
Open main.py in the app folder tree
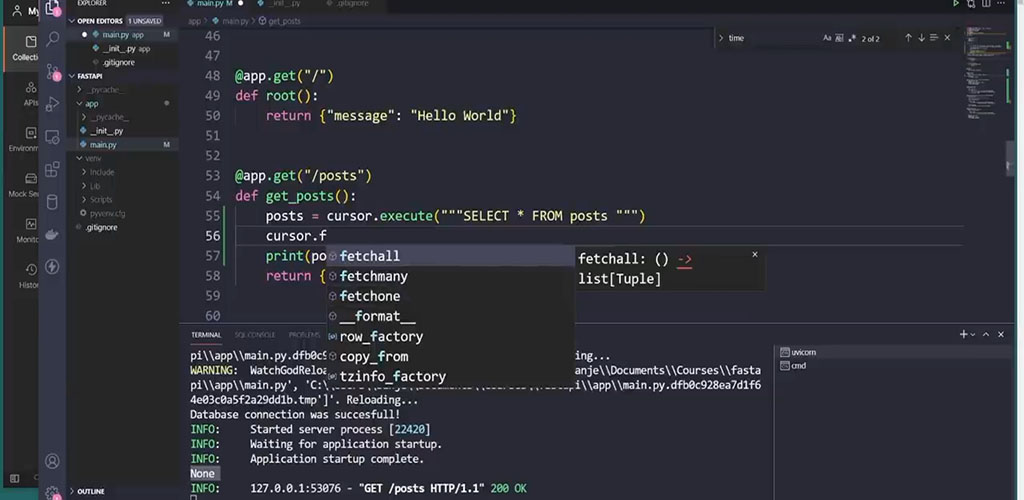click(x=124, y=144)
